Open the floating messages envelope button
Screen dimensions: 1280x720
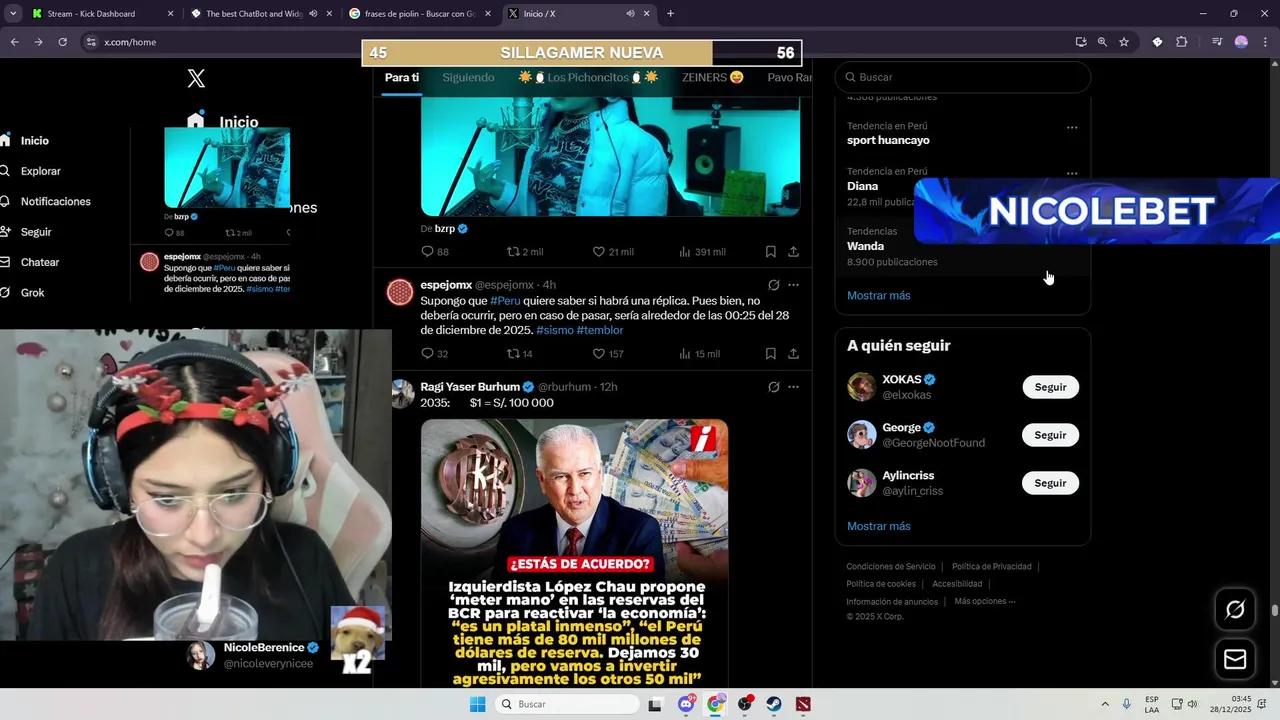(1235, 659)
